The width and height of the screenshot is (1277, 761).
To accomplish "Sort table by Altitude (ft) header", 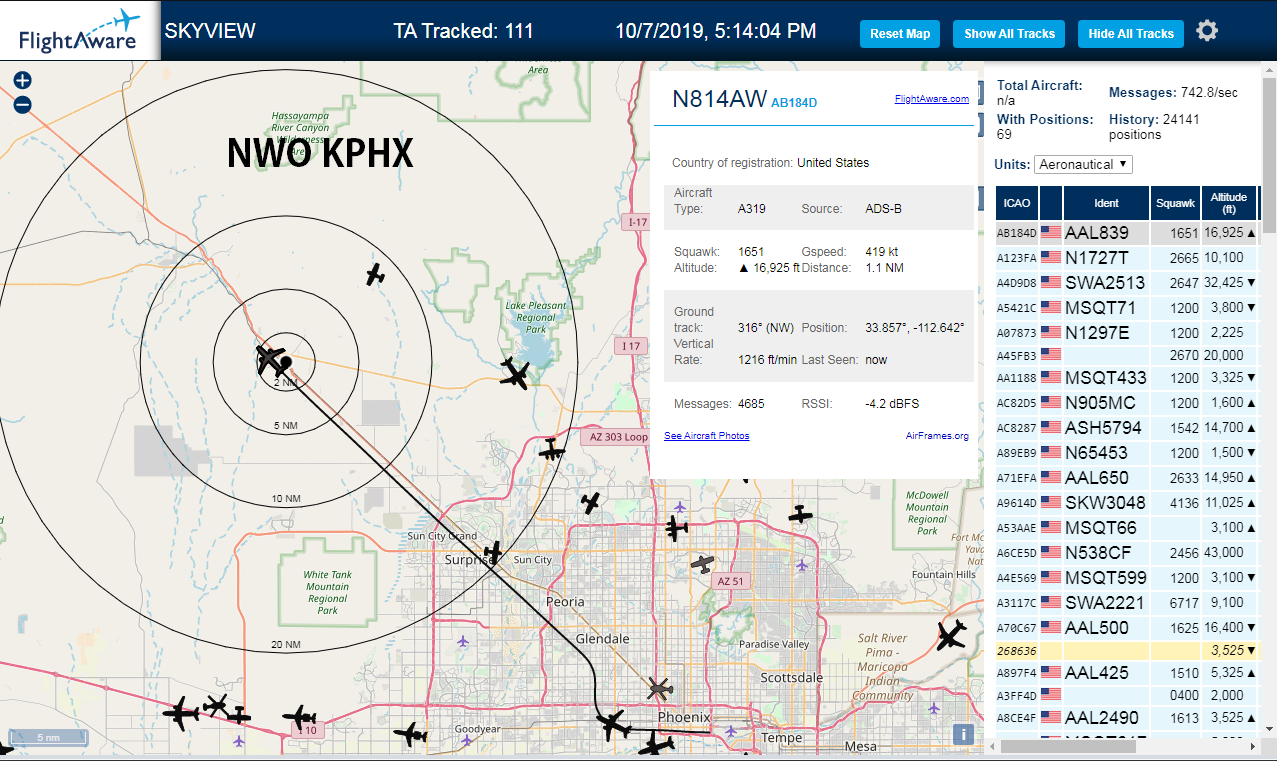I will pyautogui.click(x=1229, y=203).
